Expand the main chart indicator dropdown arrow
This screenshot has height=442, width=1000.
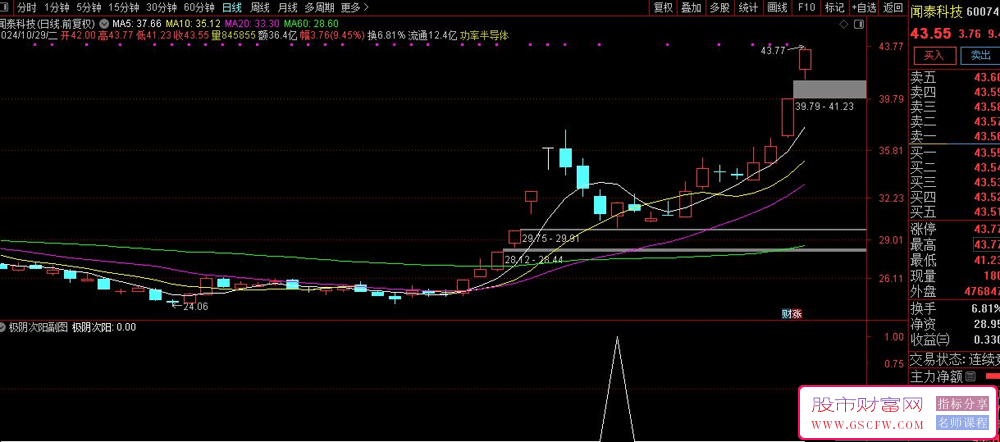point(104,24)
